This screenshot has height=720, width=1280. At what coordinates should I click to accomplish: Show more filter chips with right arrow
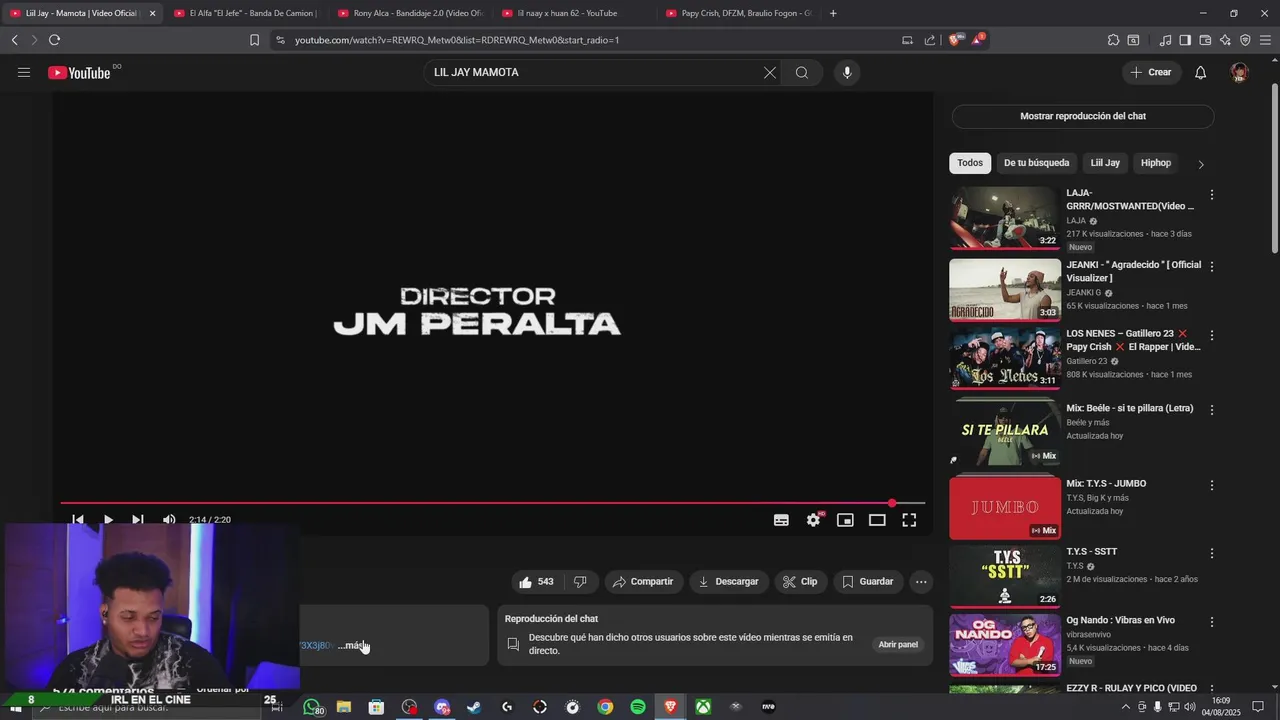pos(1201,164)
